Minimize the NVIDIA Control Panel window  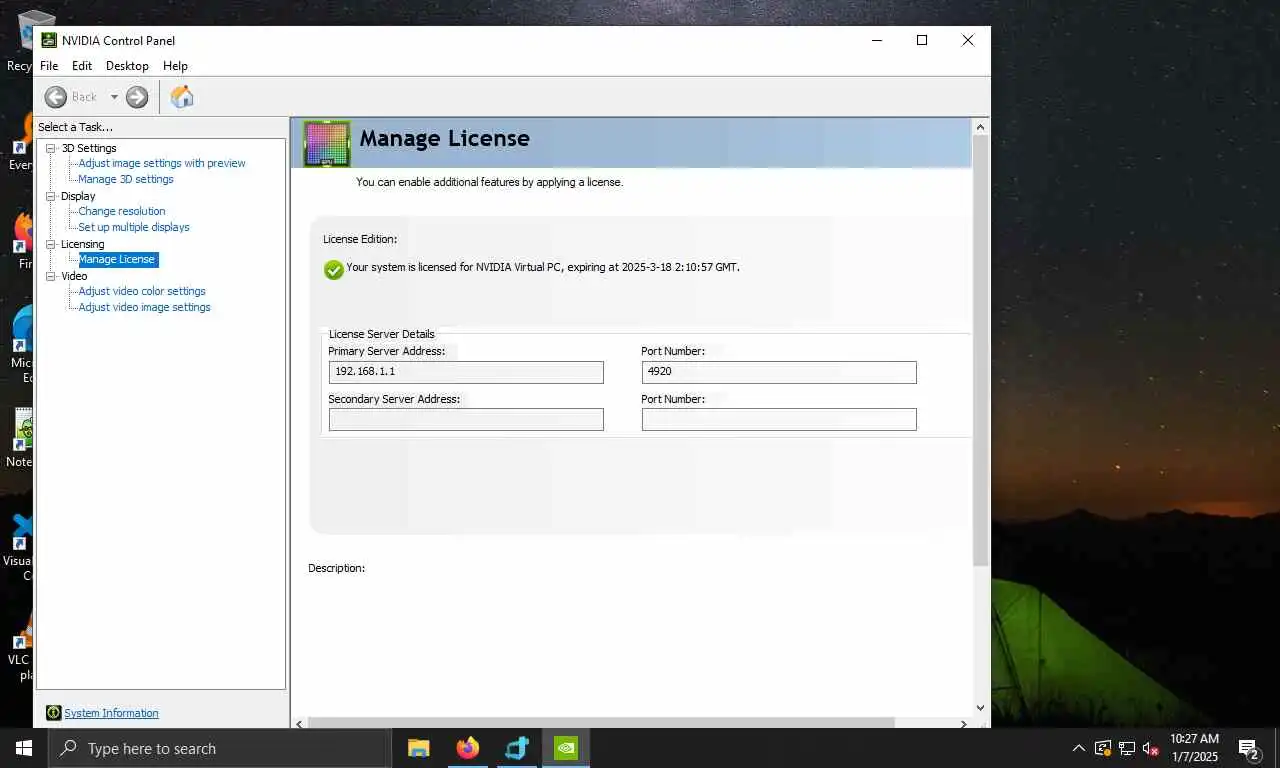(x=876, y=40)
